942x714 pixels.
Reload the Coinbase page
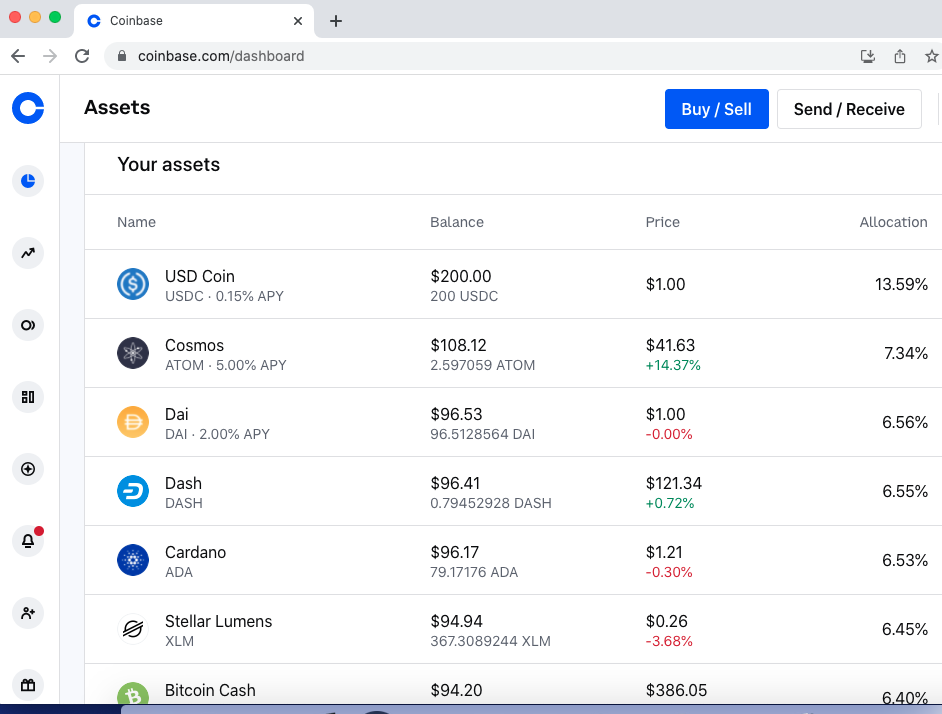tap(82, 56)
